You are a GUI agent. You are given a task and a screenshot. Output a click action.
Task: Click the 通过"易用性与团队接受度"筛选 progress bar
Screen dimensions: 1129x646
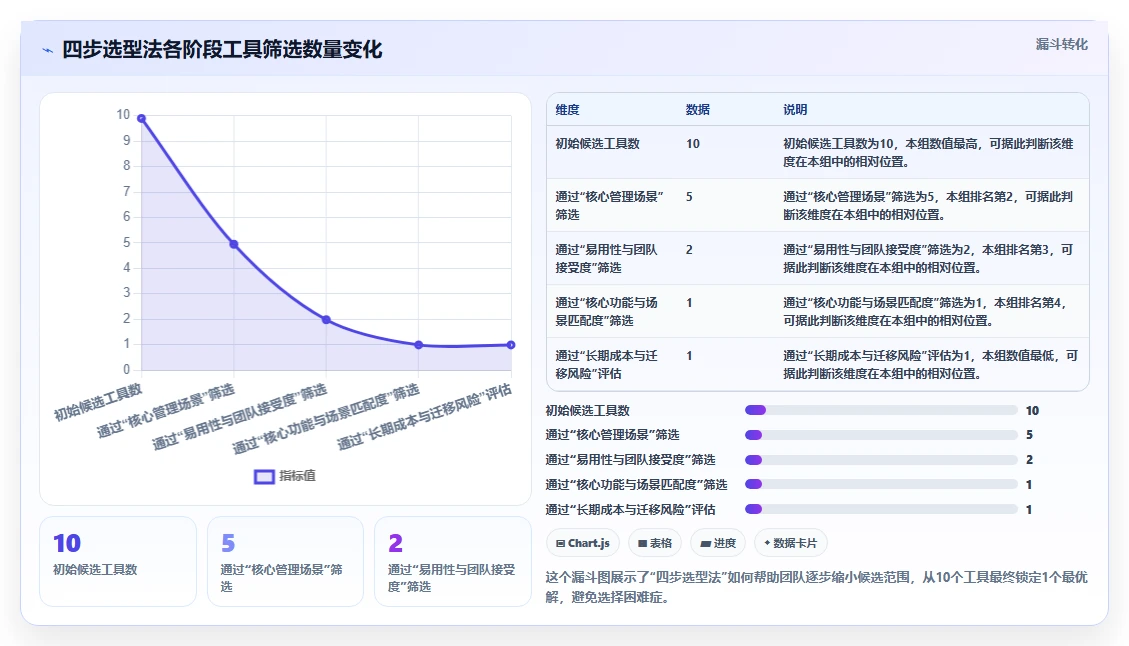[881, 459]
